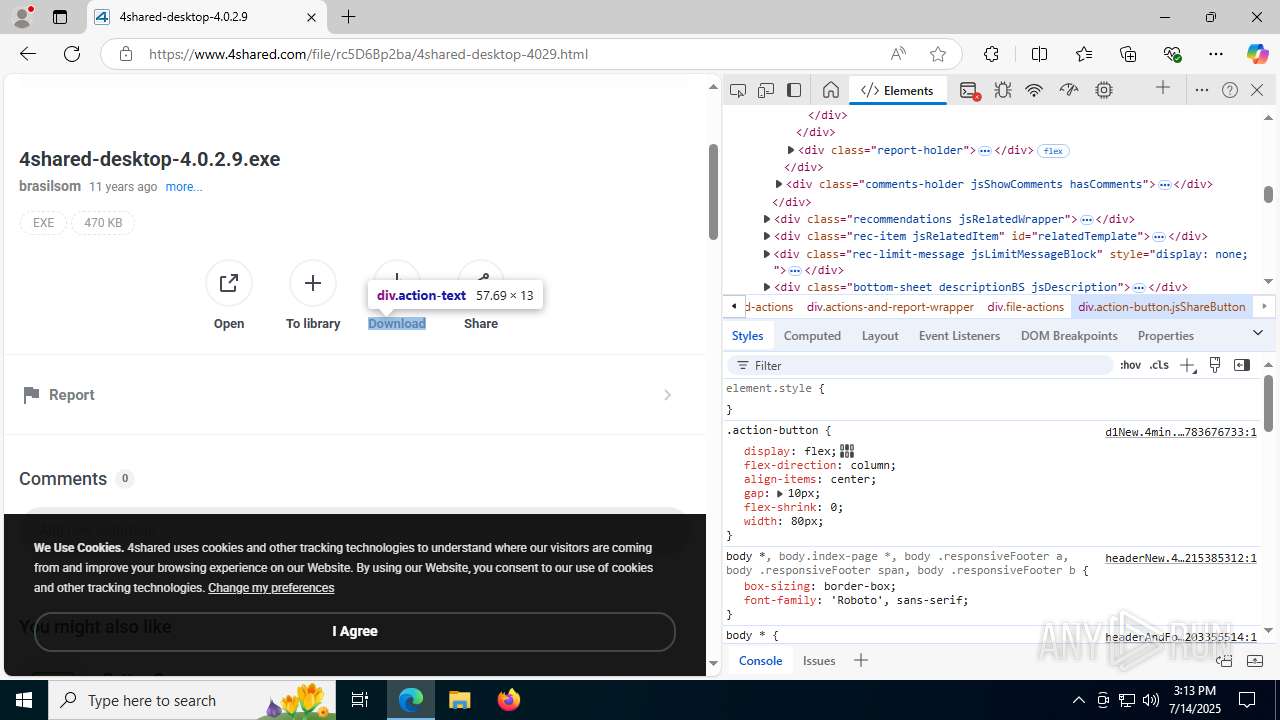This screenshot has width=1280, height=720.
Task: Add page to favorites star icon
Action: 937,54
